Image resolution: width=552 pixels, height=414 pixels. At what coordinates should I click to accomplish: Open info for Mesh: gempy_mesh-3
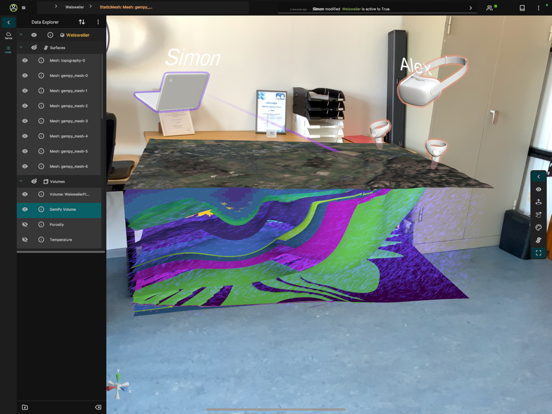pyautogui.click(x=41, y=121)
